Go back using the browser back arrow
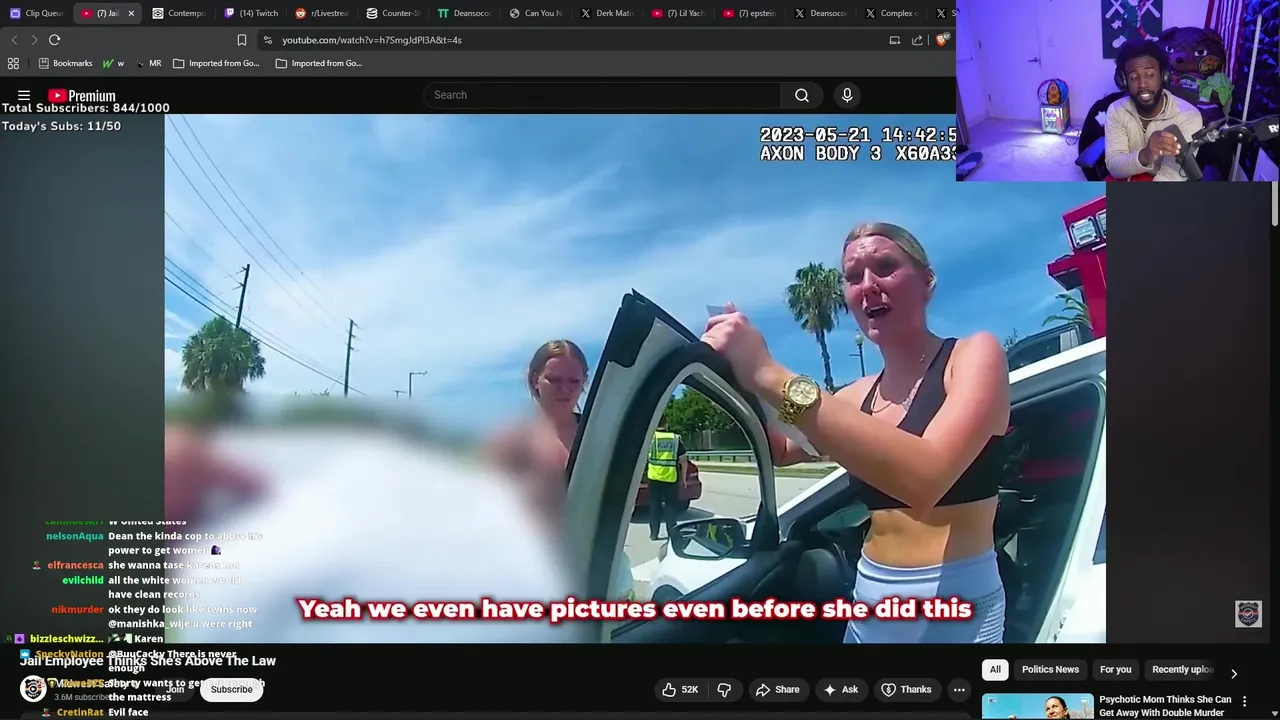This screenshot has width=1280, height=720. coord(14,40)
